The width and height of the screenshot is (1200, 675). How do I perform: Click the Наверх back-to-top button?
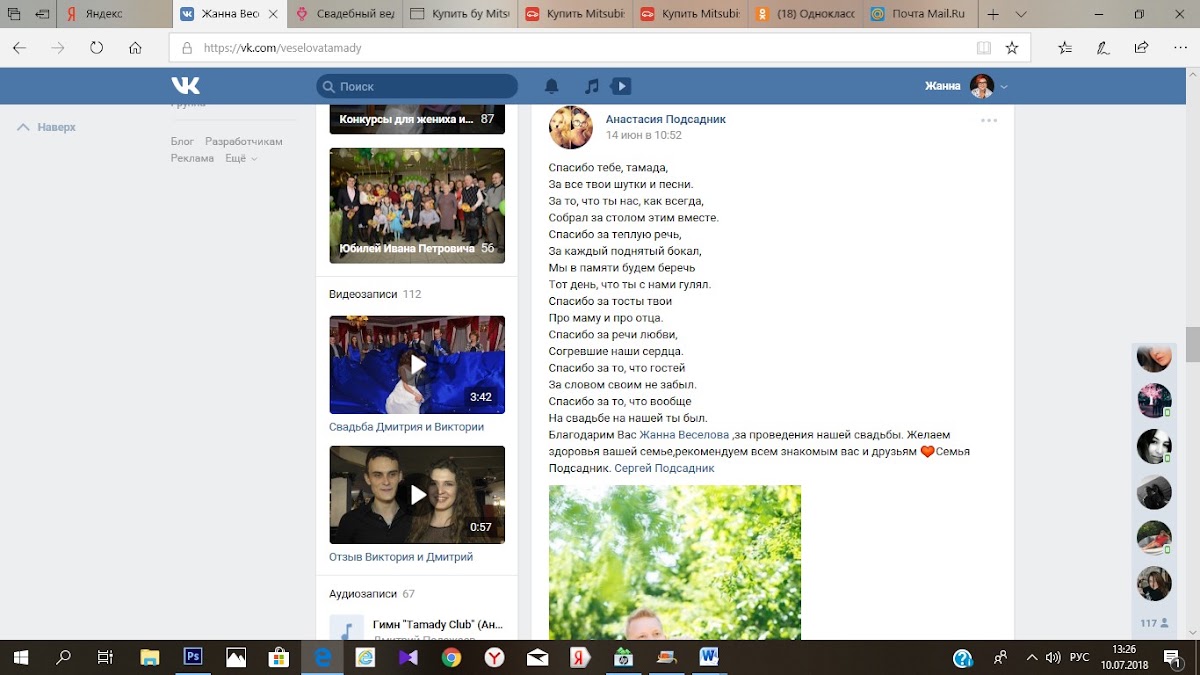point(47,127)
